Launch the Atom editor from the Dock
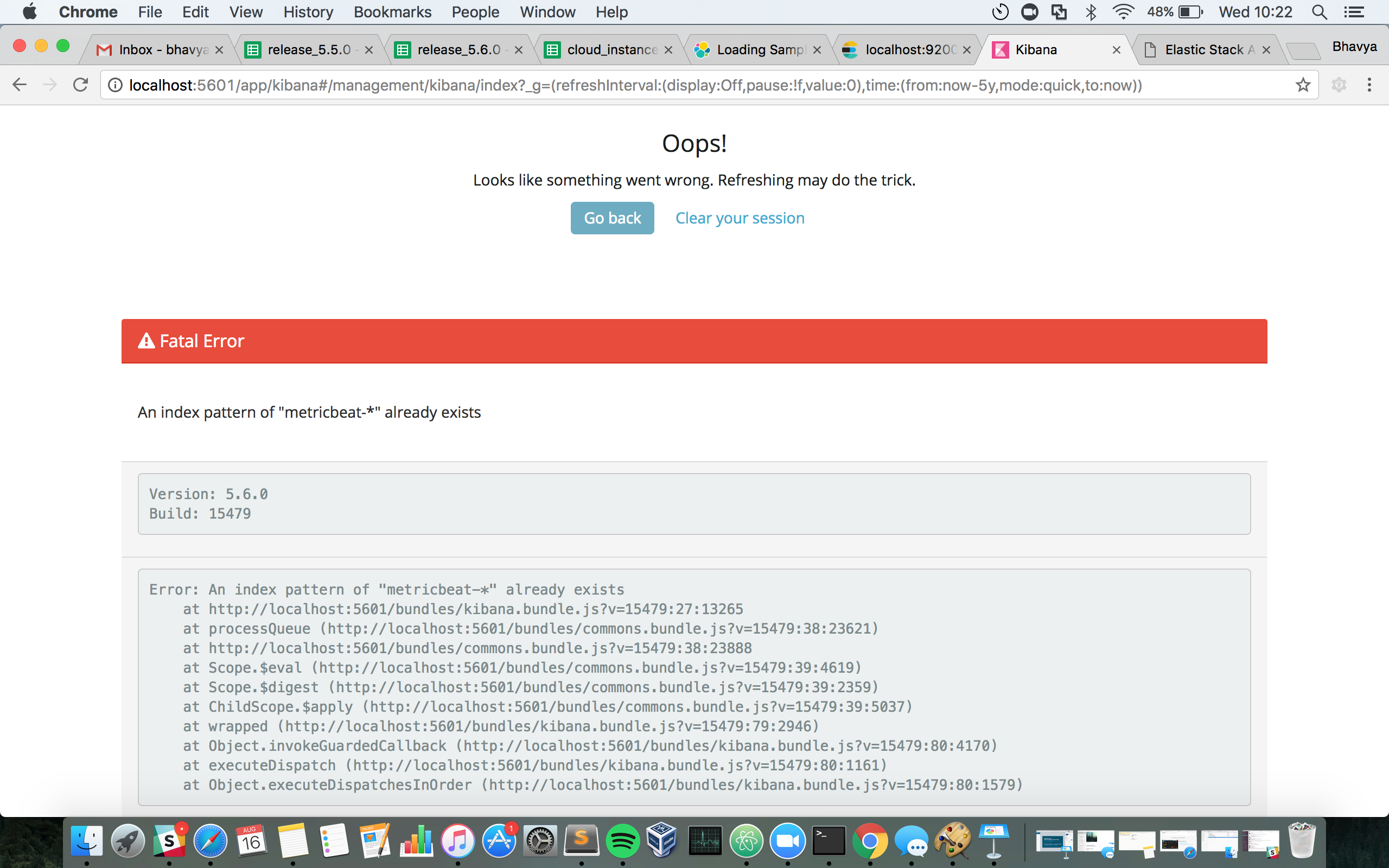This screenshot has height=868, width=1389. 746,841
